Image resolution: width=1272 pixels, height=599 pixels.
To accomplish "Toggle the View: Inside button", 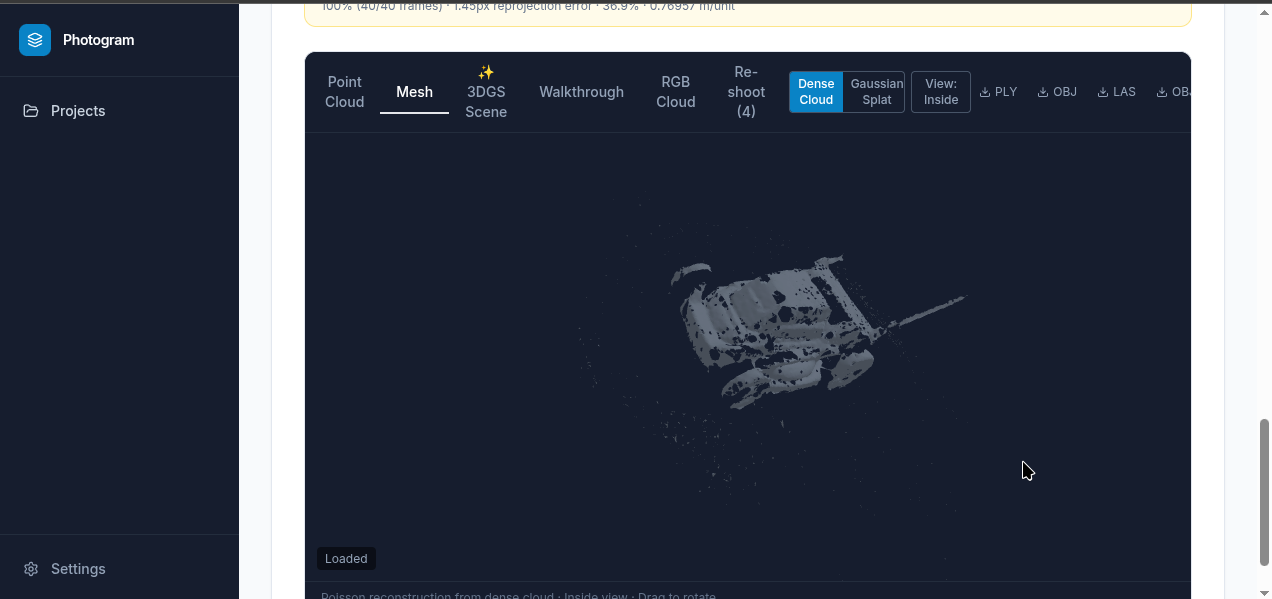I will click(x=941, y=92).
